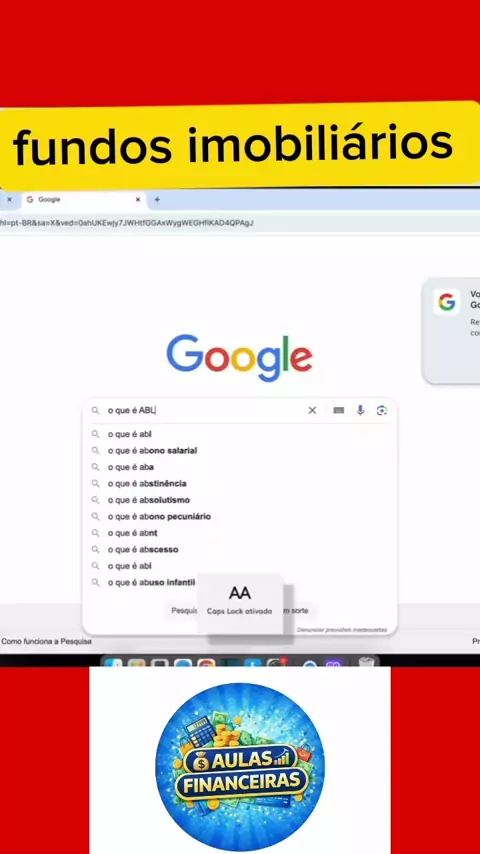Click the magnifier icon in the search box
Screen dimensions: 480x854
click(95, 410)
